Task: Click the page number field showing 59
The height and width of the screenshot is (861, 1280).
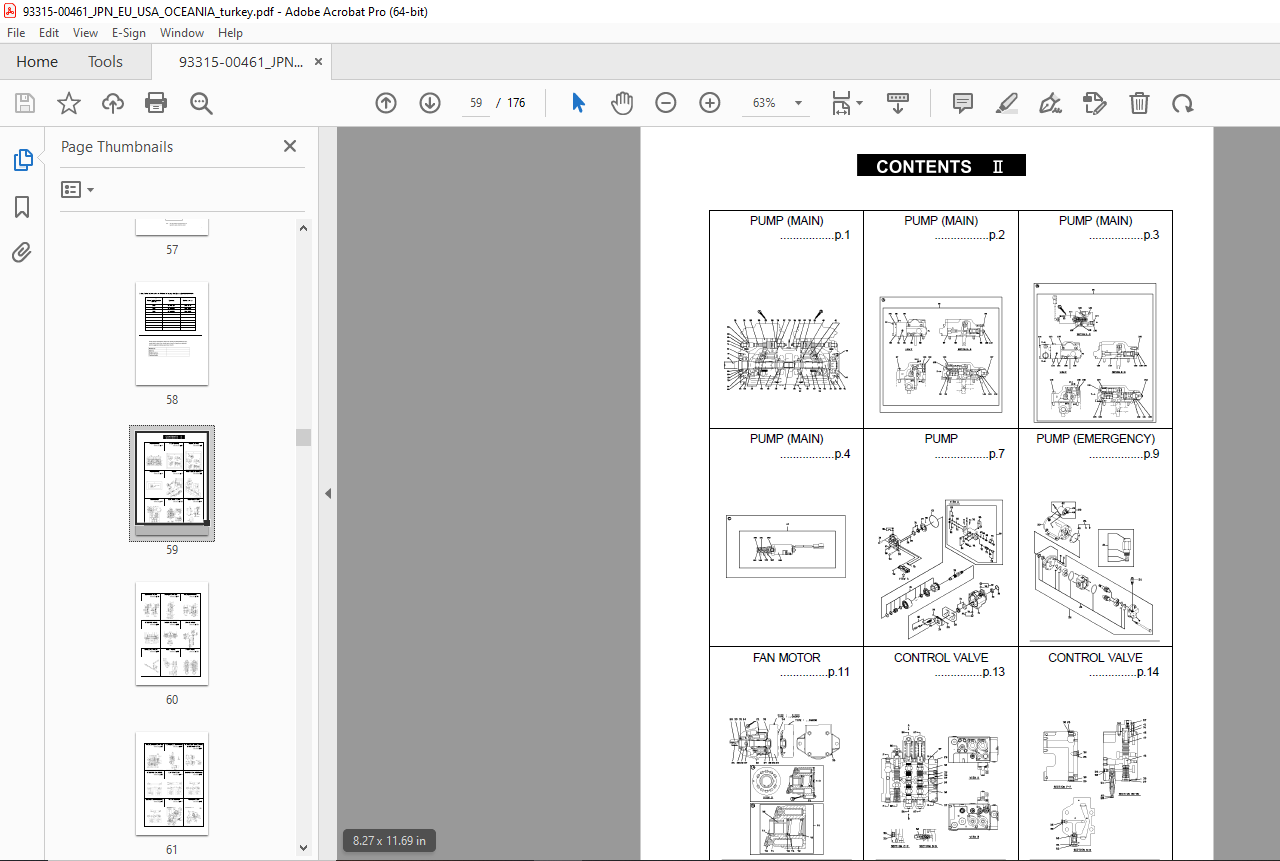Action: pos(476,103)
